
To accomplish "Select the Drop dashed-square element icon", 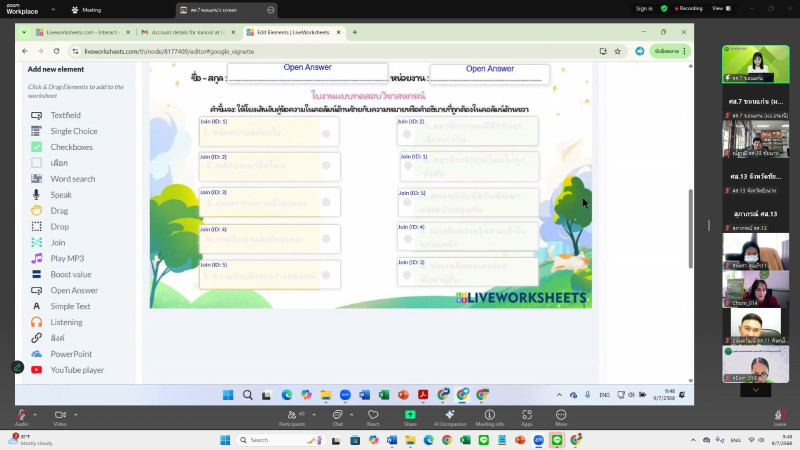I will click(36, 227).
